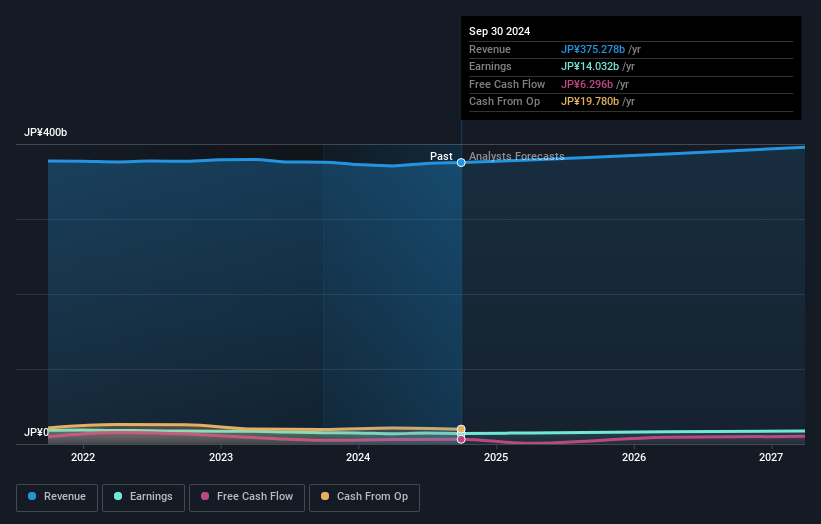The width and height of the screenshot is (821, 524).
Task: Click the 2026 x-axis label
Action: pos(634,458)
